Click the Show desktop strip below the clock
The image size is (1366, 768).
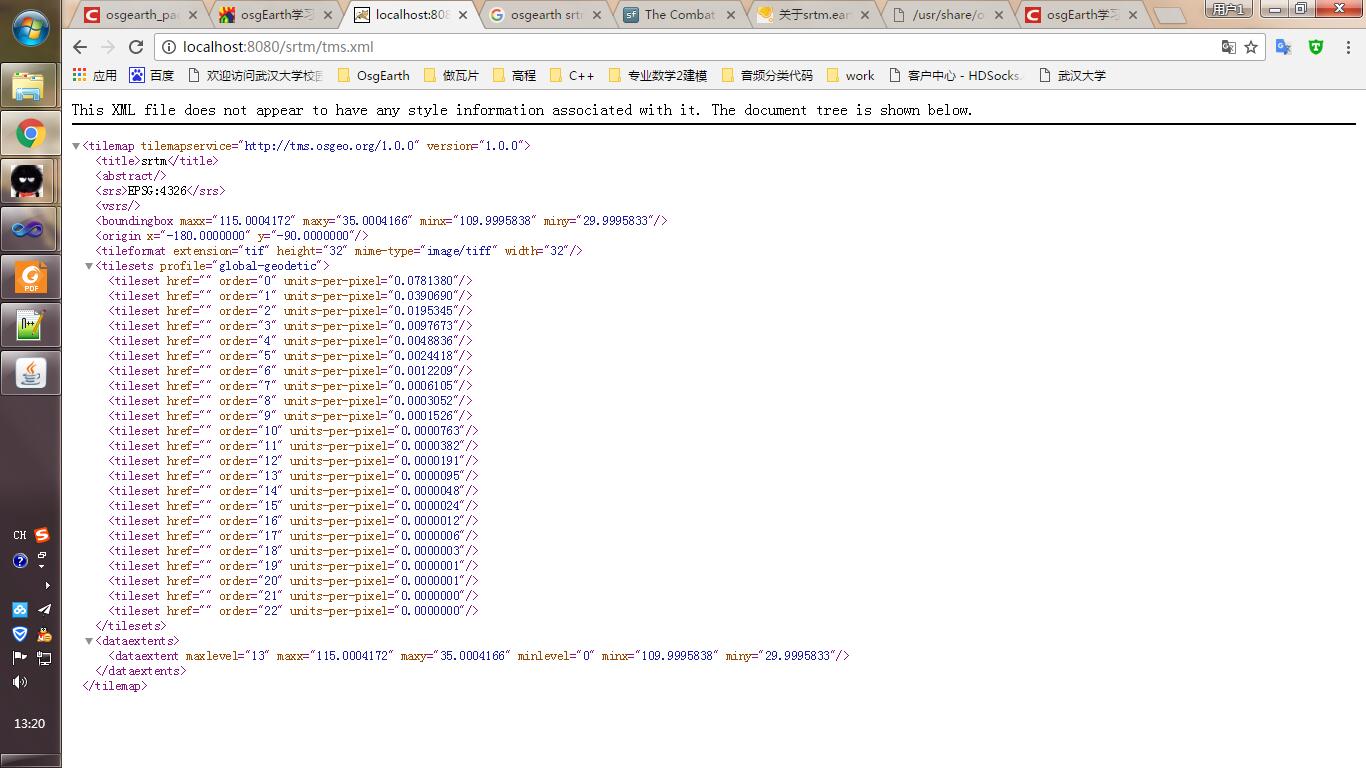[30, 761]
